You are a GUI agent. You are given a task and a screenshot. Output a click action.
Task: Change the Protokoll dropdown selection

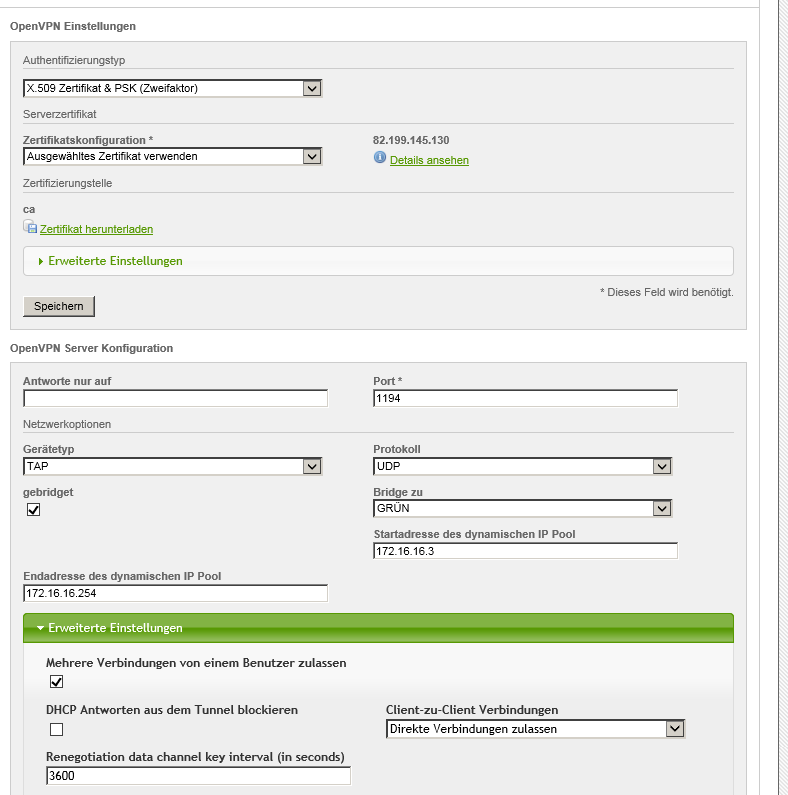522,466
